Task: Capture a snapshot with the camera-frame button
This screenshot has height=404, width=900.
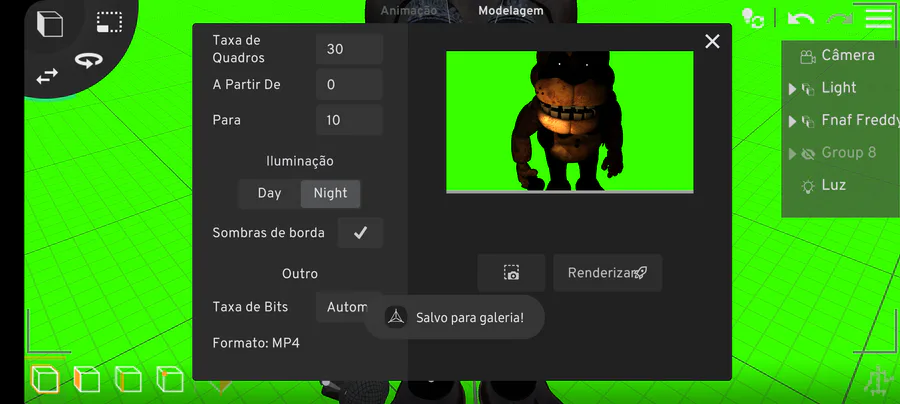Action: (x=511, y=273)
